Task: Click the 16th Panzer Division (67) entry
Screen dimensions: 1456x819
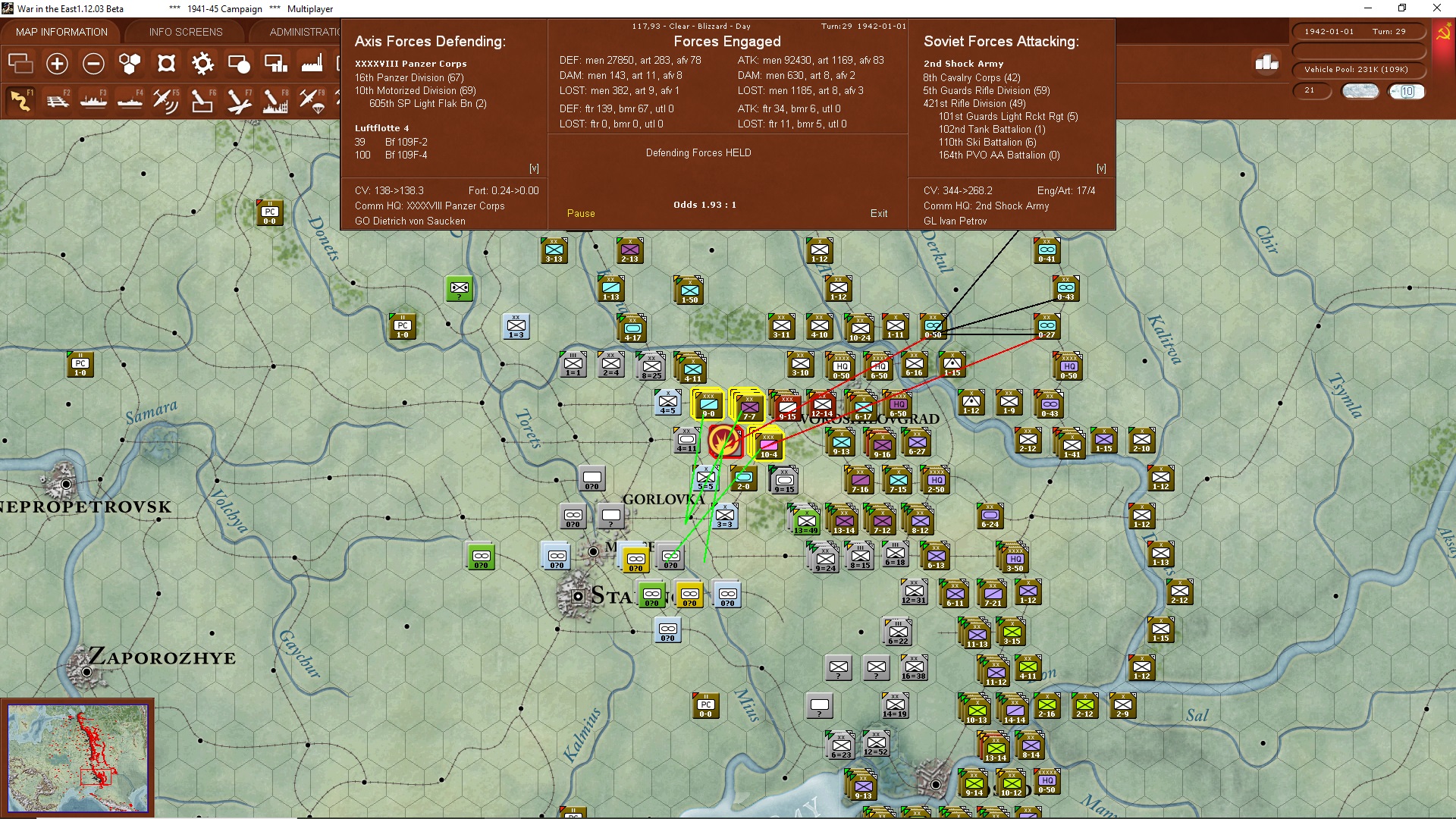Action: 409,77
